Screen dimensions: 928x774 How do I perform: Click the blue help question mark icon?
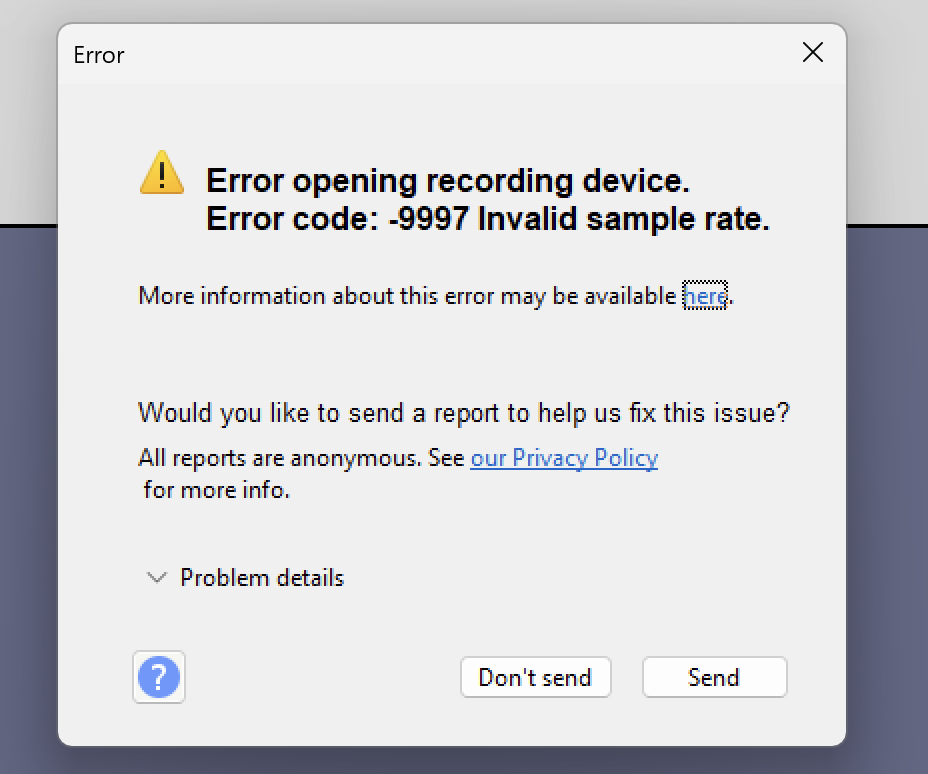point(158,677)
